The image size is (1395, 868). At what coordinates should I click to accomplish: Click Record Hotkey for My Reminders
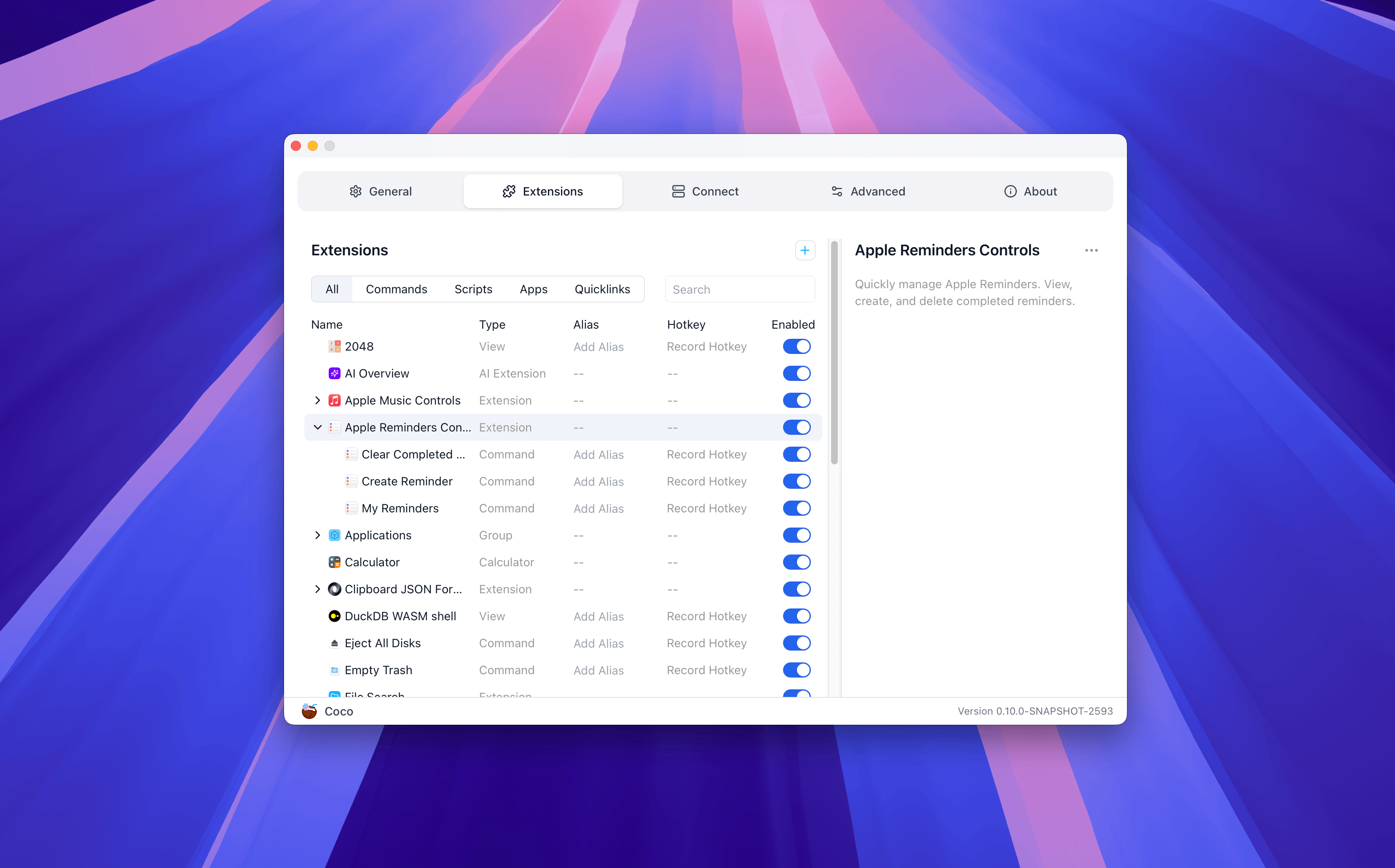point(706,508)
